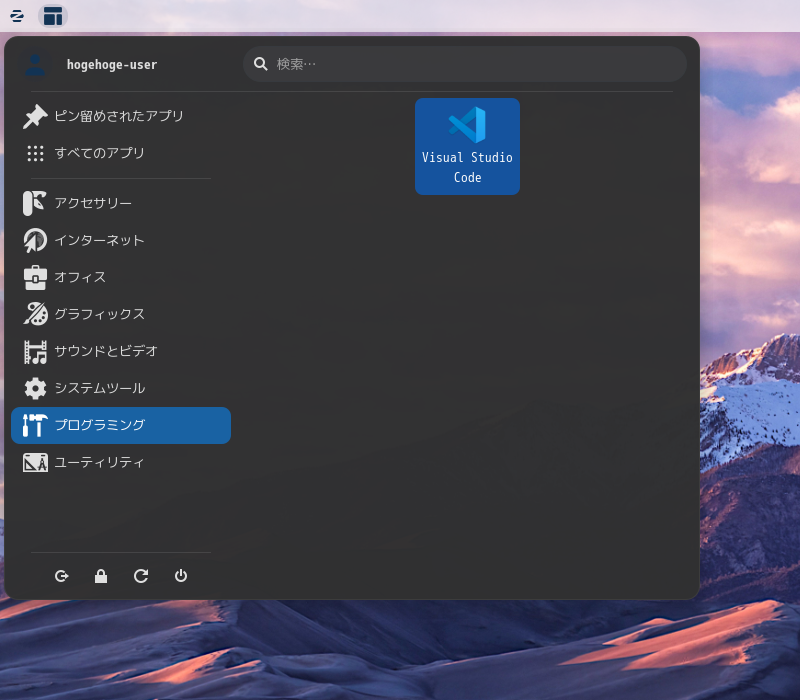Open アクセサリー category
Screen dimensions: 800x700
click(121, 203)
